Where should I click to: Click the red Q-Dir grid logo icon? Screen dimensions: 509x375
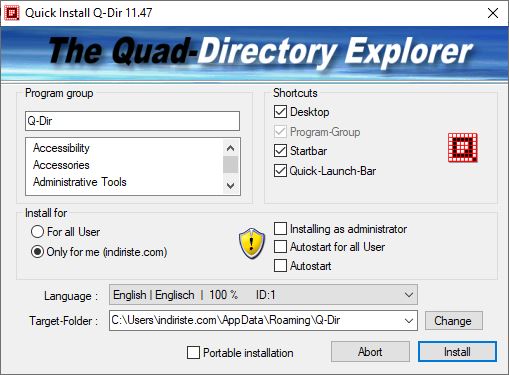[463, 148]
